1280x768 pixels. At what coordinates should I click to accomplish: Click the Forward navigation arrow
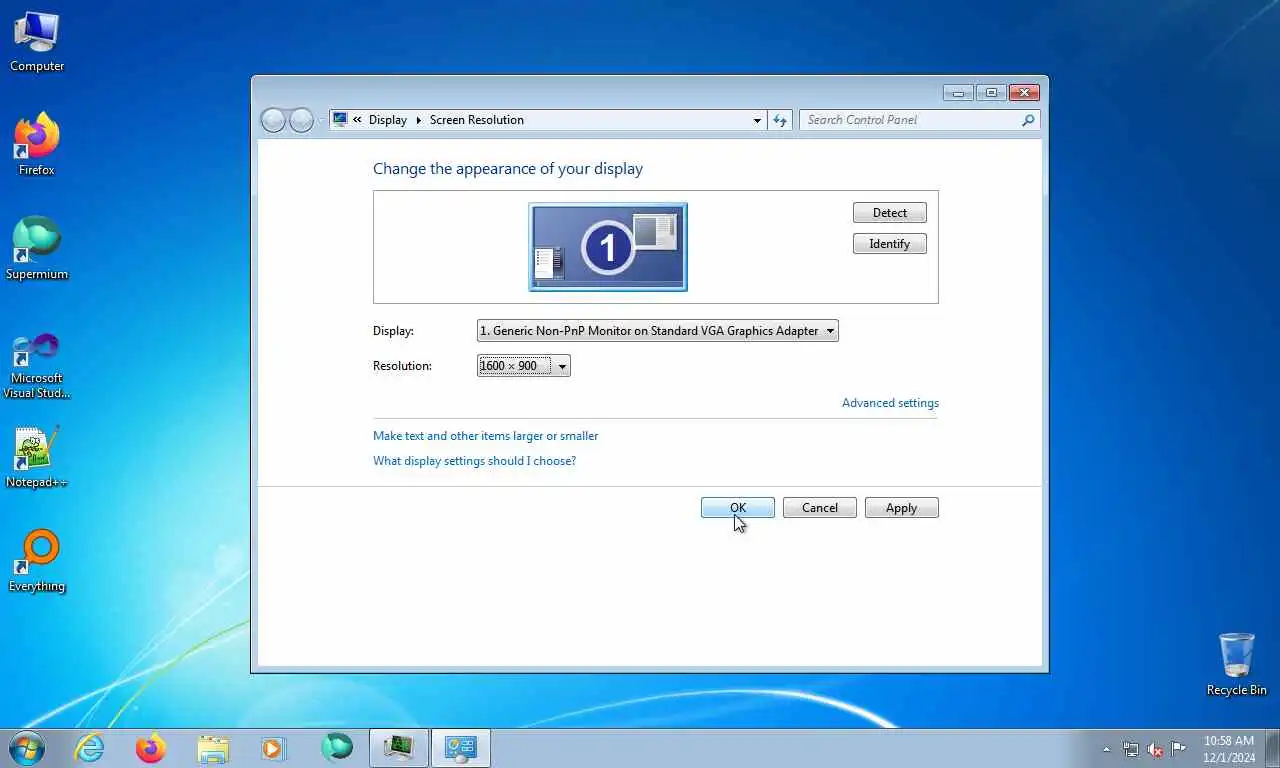point(301,120)
